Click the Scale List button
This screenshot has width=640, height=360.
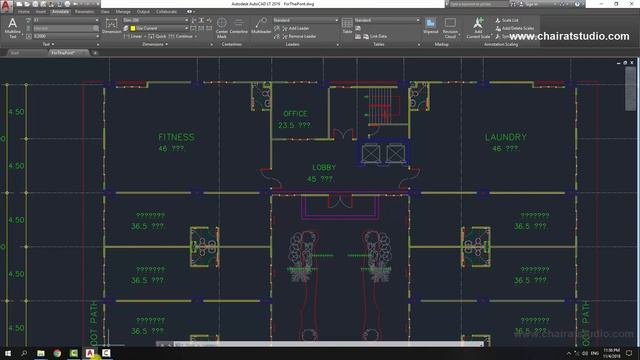coord(507,20)
